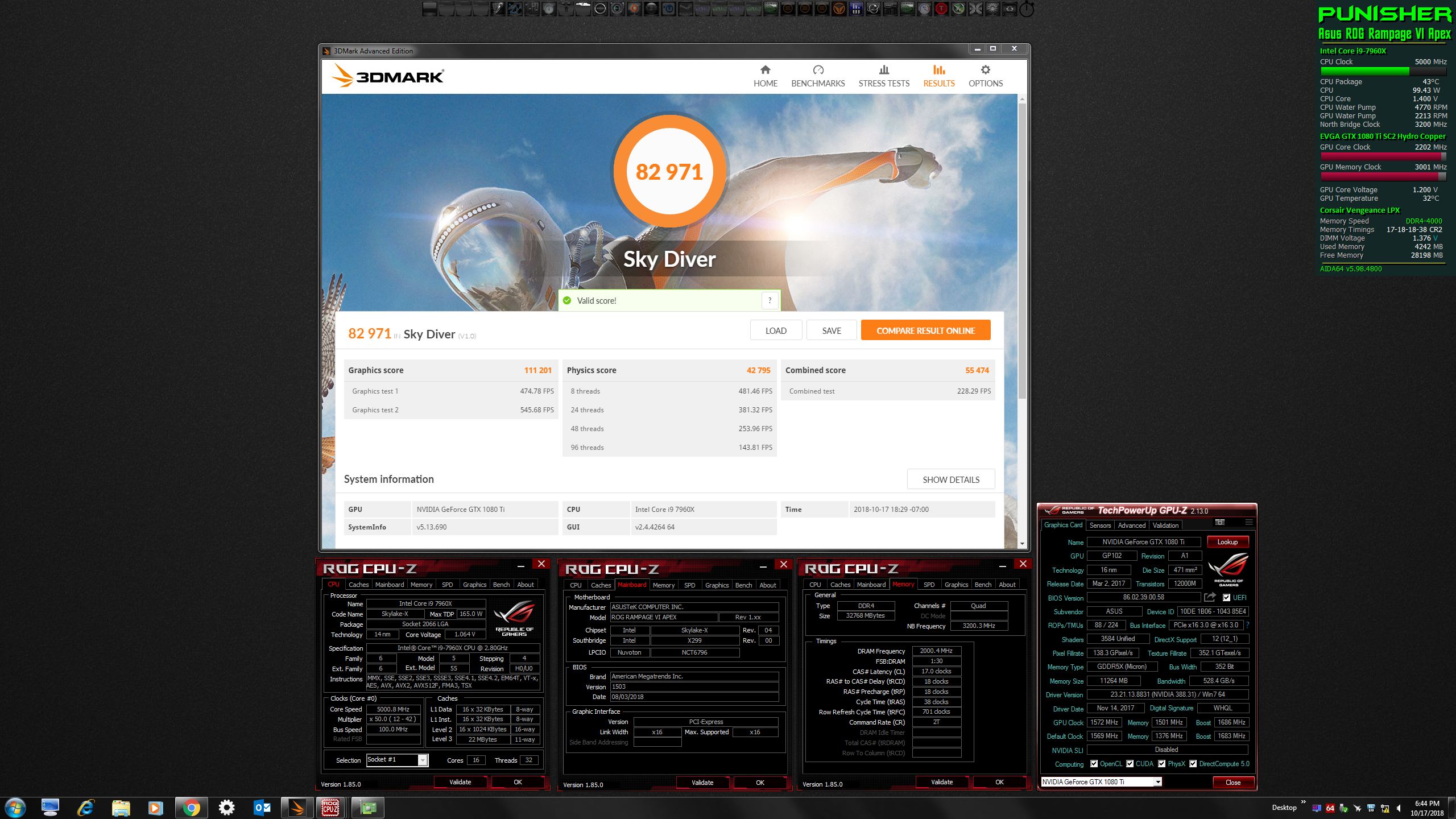
Task: Open Internet Explorer from the taskbar
Action: click(x=86, y=808)
